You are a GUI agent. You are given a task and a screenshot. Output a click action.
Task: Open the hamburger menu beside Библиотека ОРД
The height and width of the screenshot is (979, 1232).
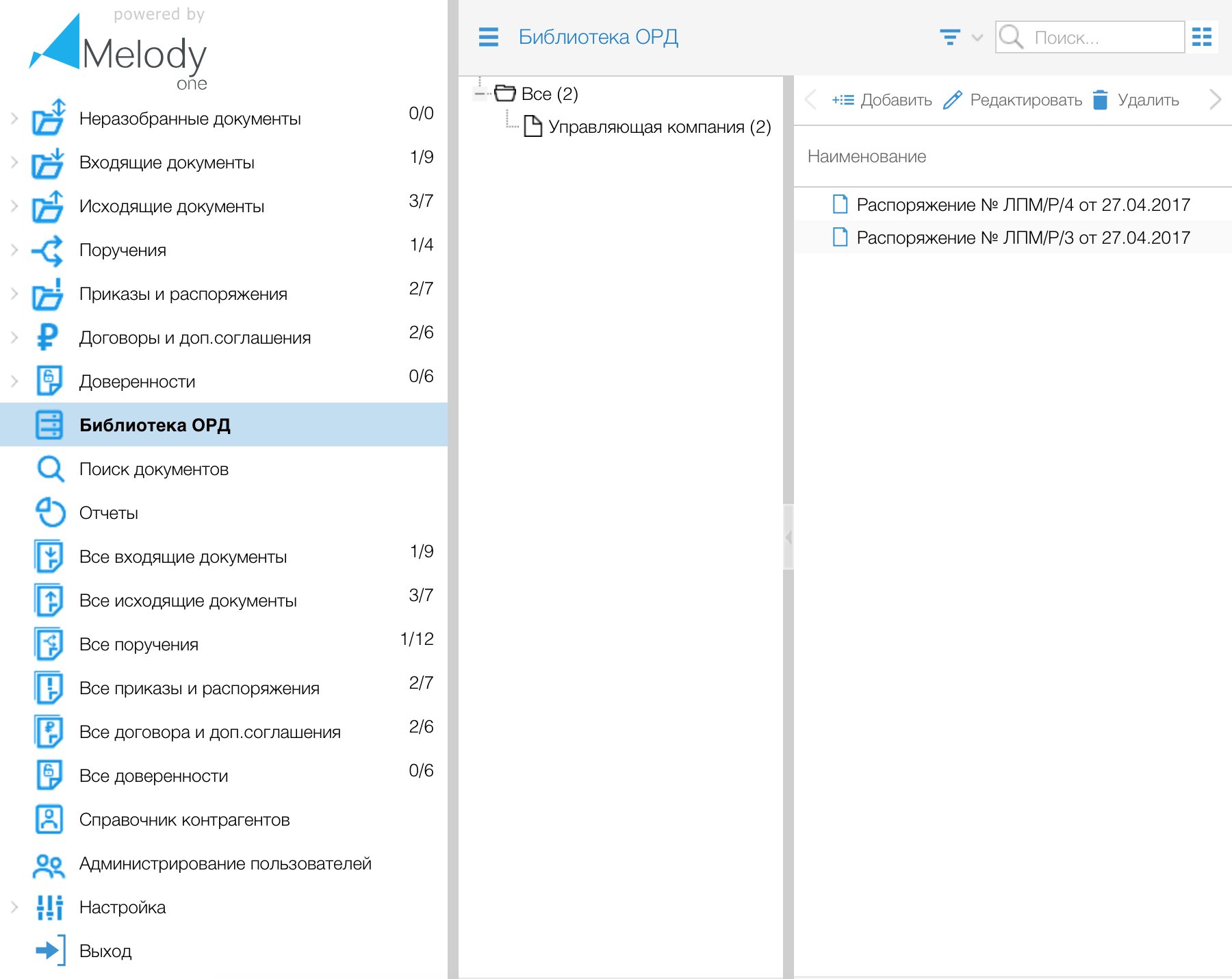tap(488, 37)
